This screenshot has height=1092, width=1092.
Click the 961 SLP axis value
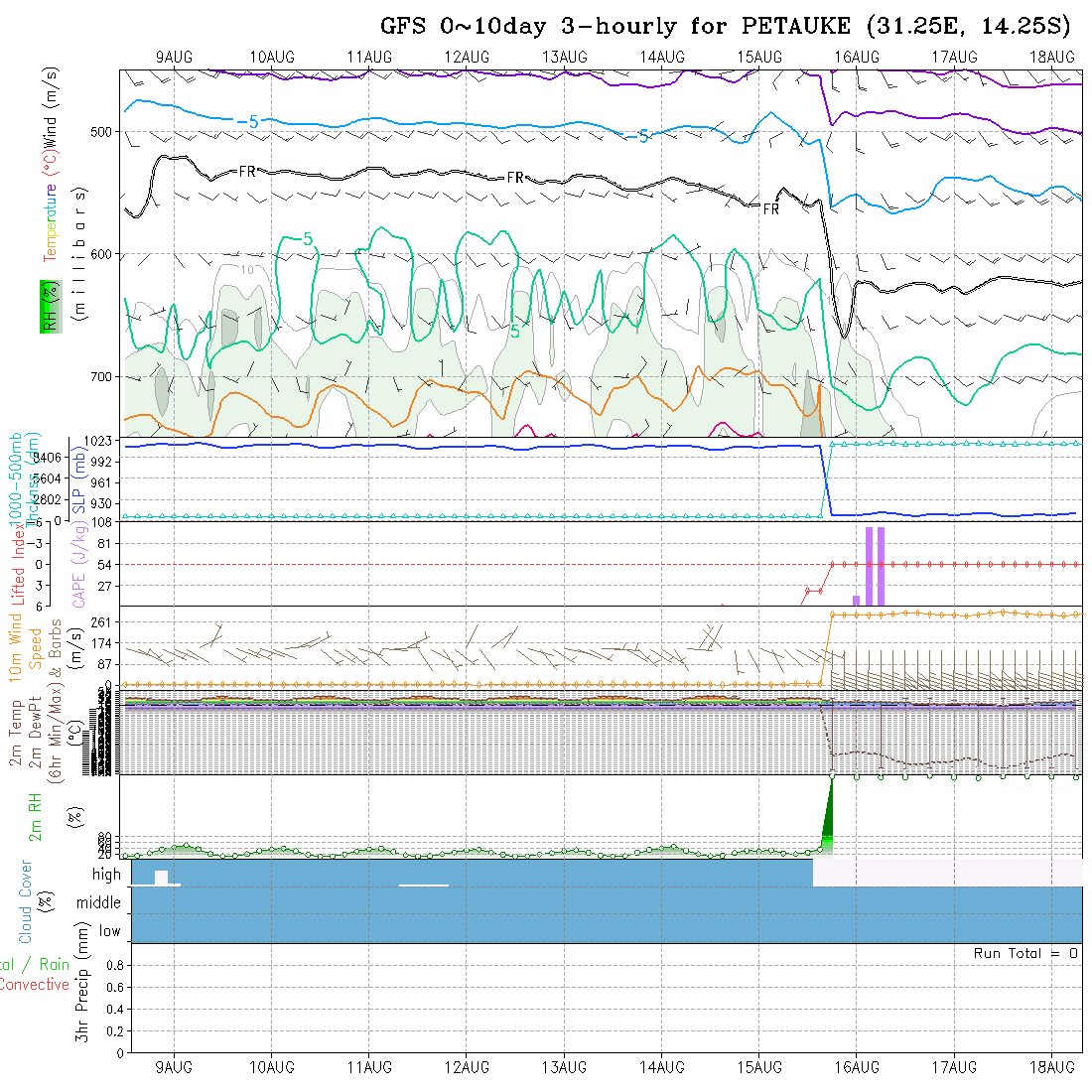[x=100, y=482]
